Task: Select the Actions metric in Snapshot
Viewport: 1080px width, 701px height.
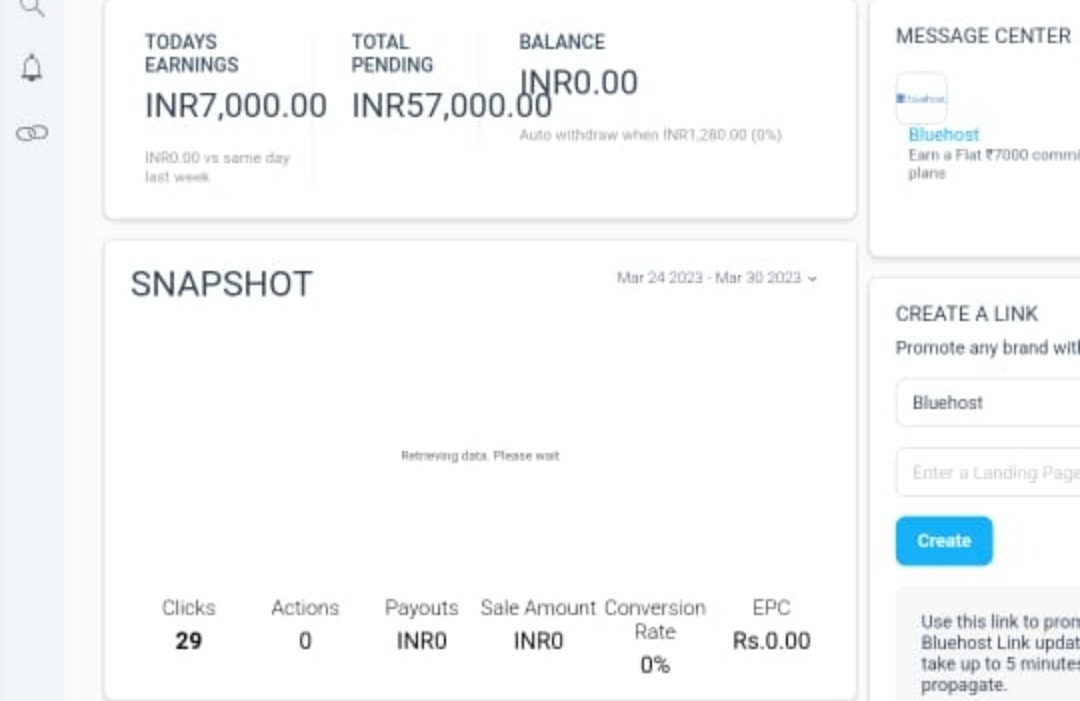Action: pos(305,624)
